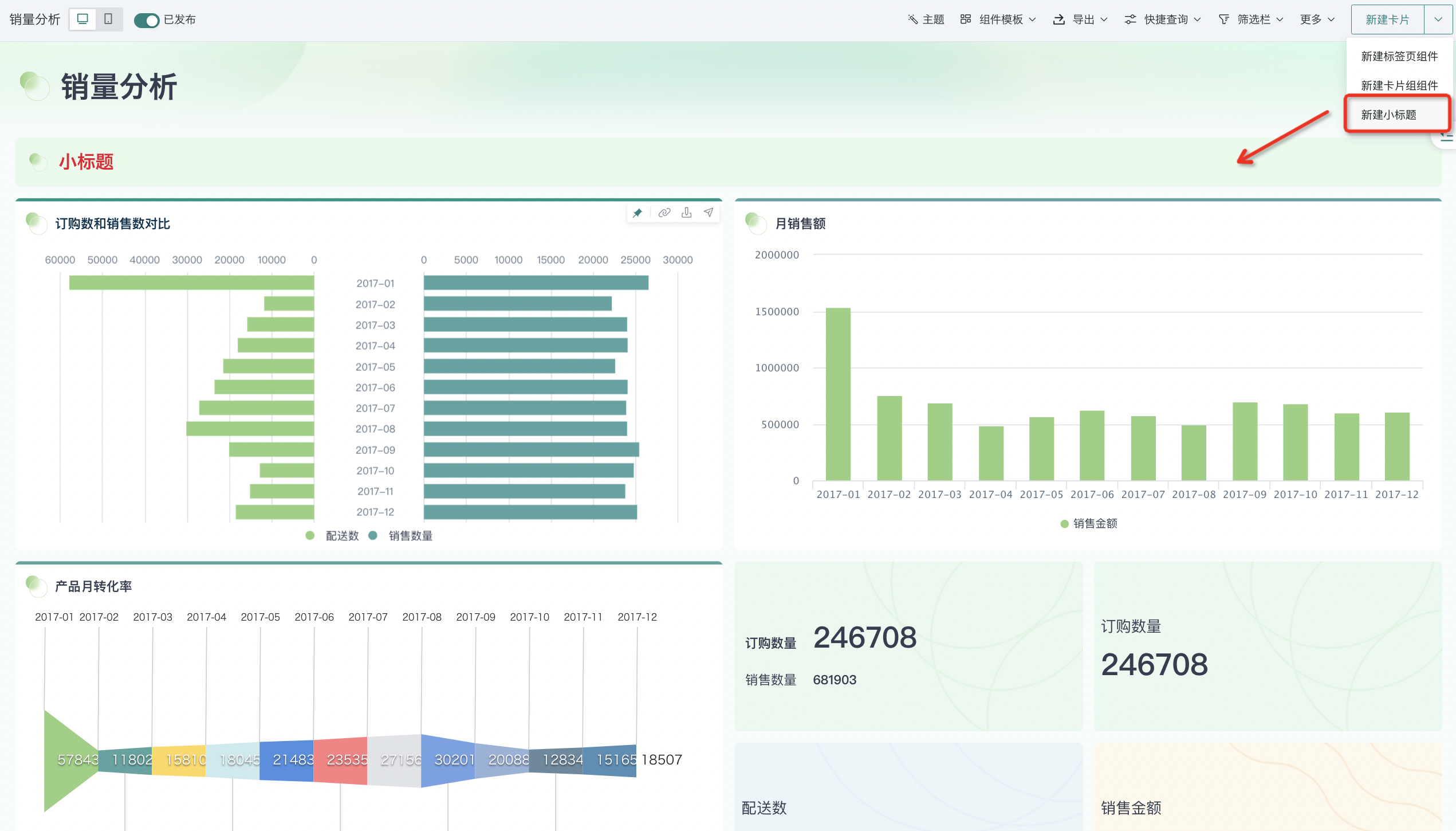Image resolution: width=1456 pixels, height=831 pixels.
Task: Open the 更多 menu
Action: (1317, 19)
